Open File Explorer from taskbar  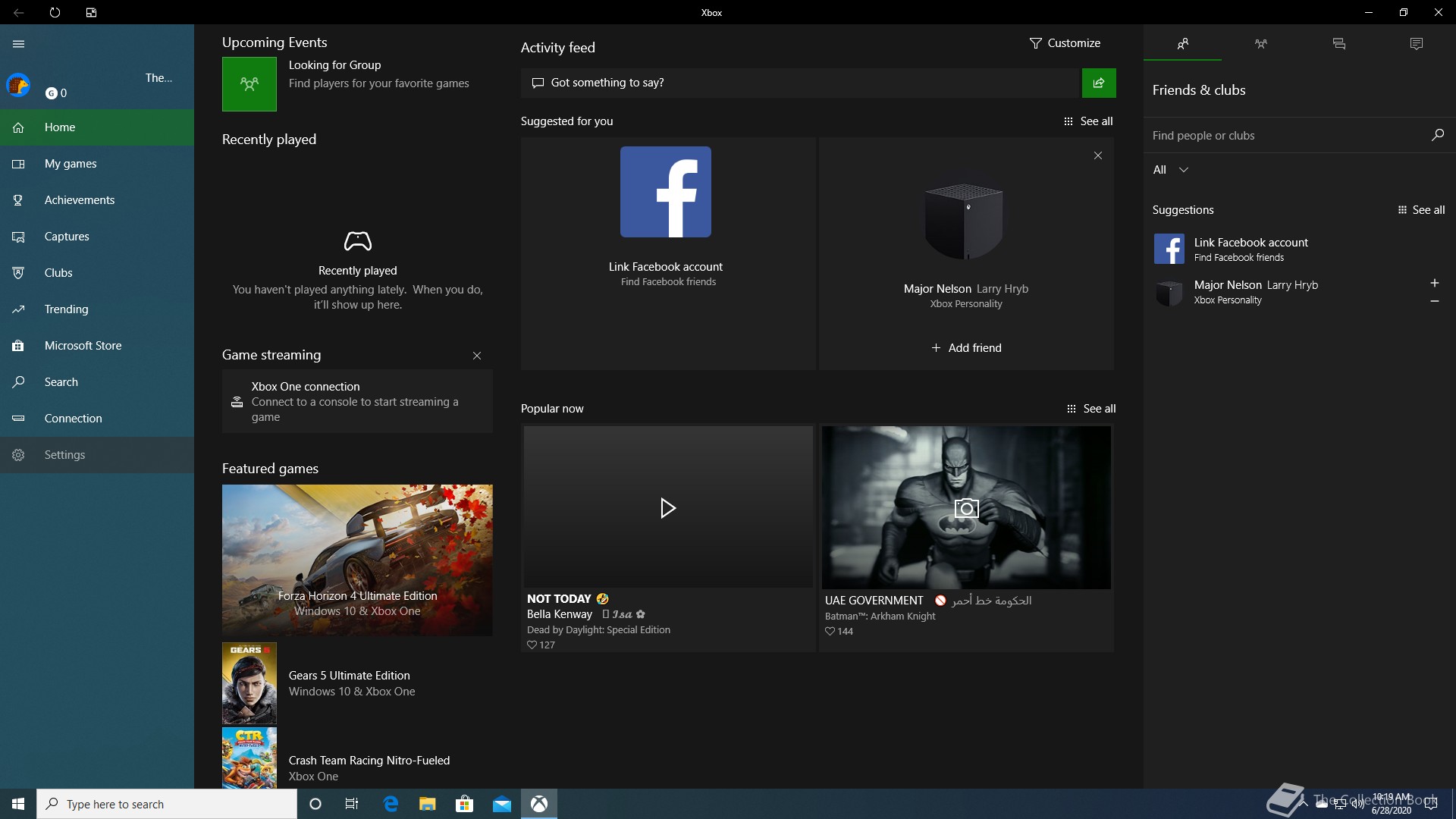[x=428, y=804]
